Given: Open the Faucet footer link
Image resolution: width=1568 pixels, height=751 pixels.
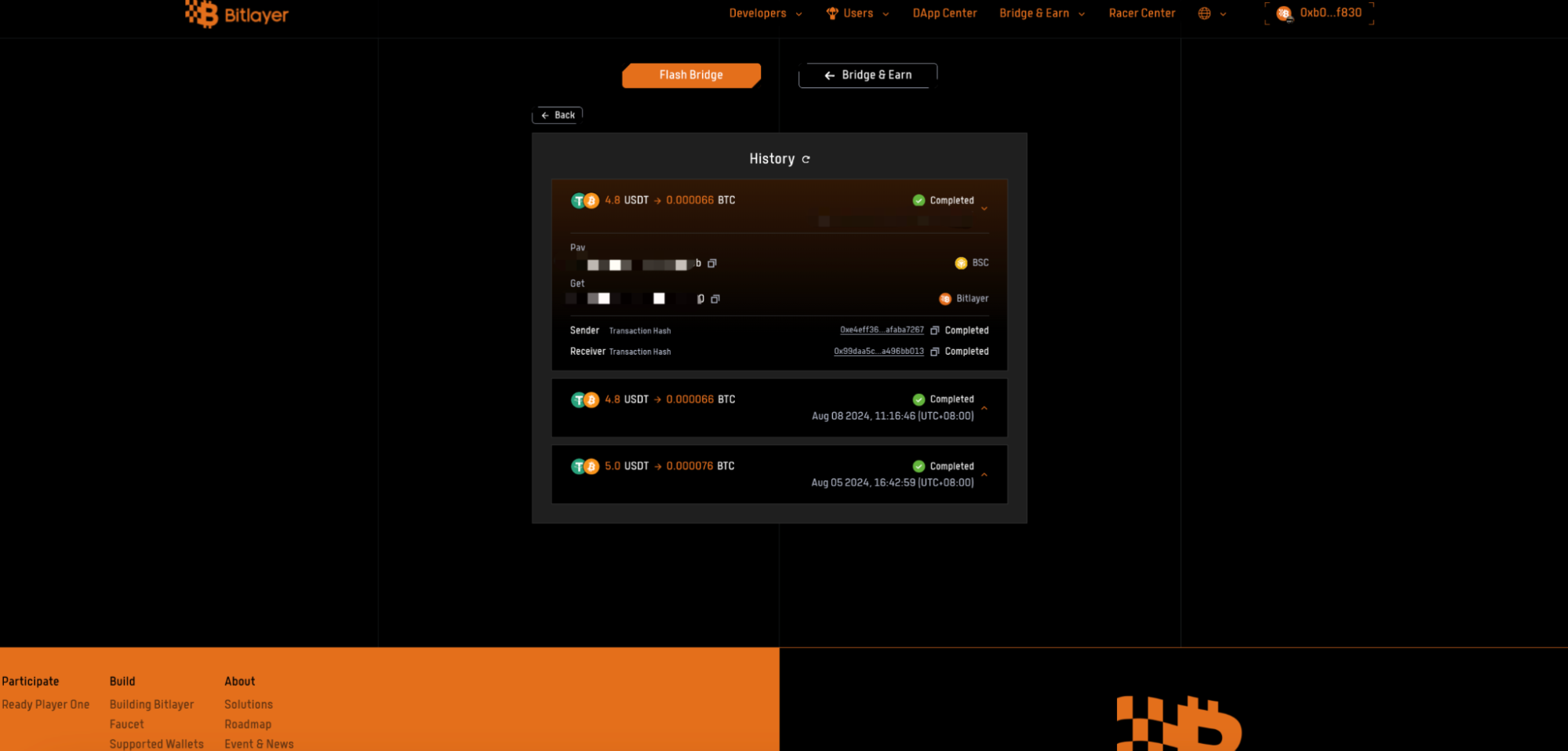Looking at the screenshot, I should (x=127, y=724).
